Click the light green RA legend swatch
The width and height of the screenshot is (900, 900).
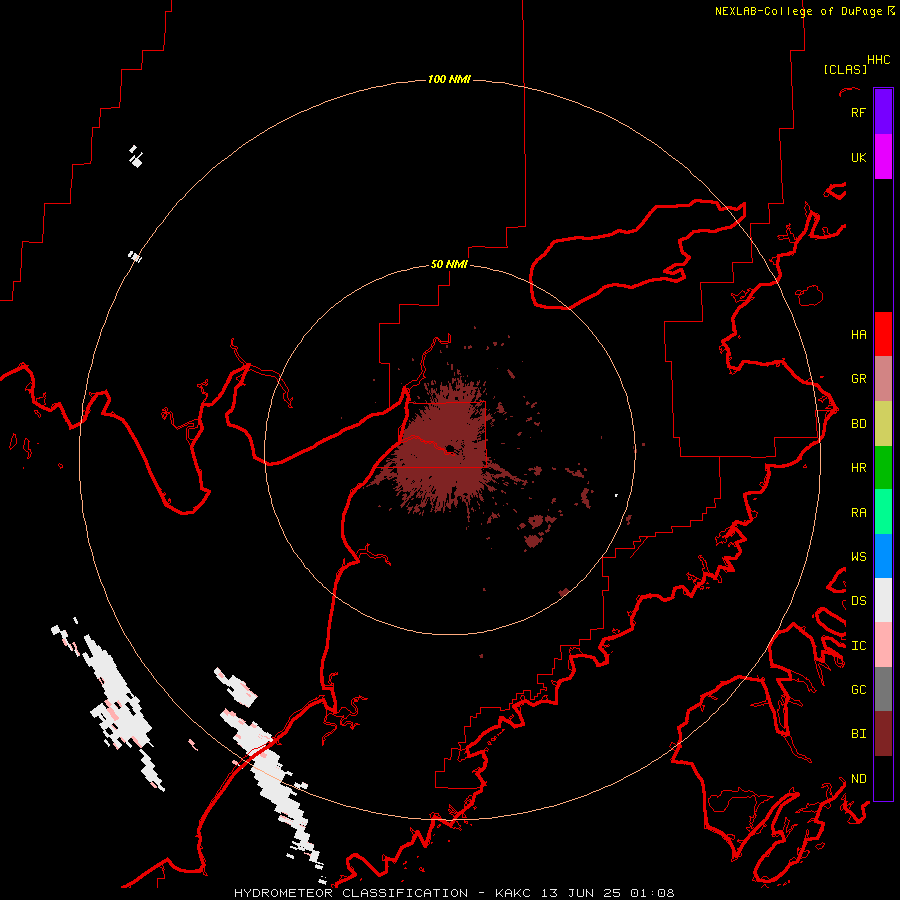pyautogui.click(x=883, y=512)
